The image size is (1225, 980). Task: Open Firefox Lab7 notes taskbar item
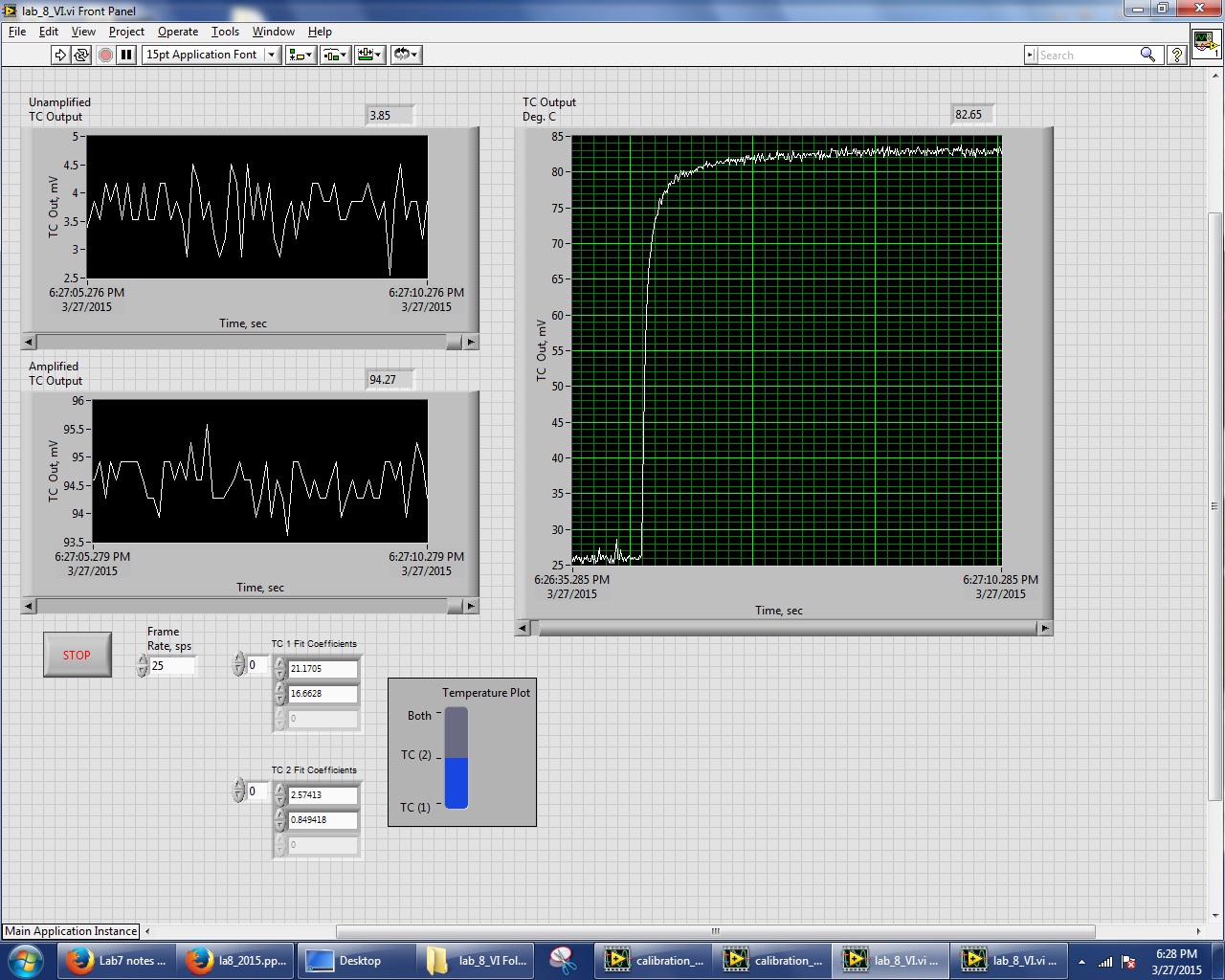[x=117, y=961]
